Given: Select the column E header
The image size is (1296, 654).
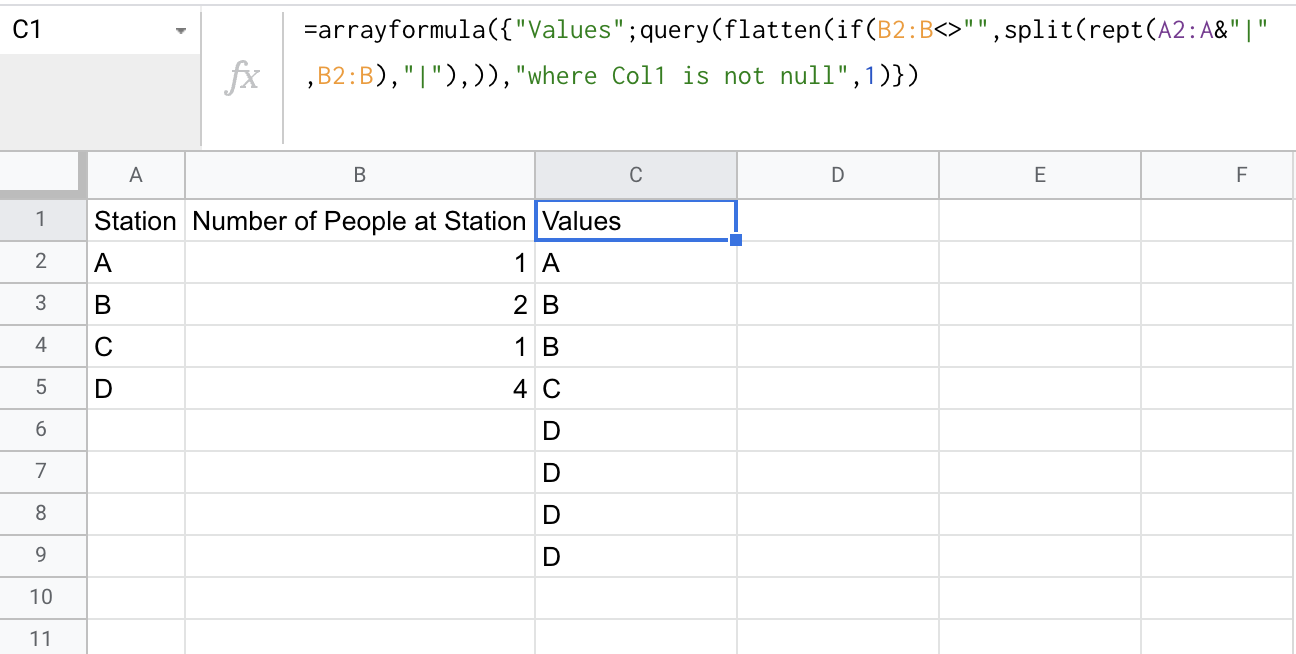Looking at the screenshot, I should click(1040, 175).
